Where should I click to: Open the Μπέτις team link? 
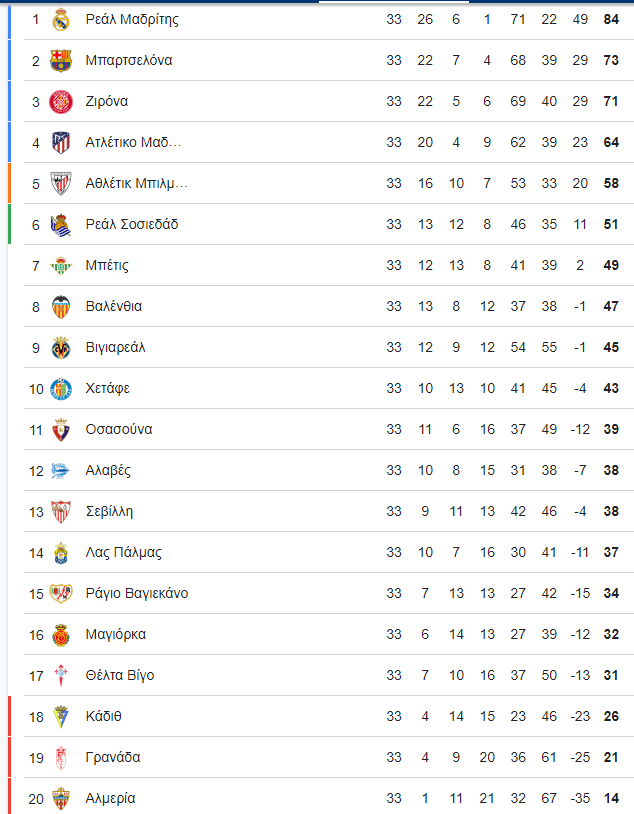click(x=107, y=265)
